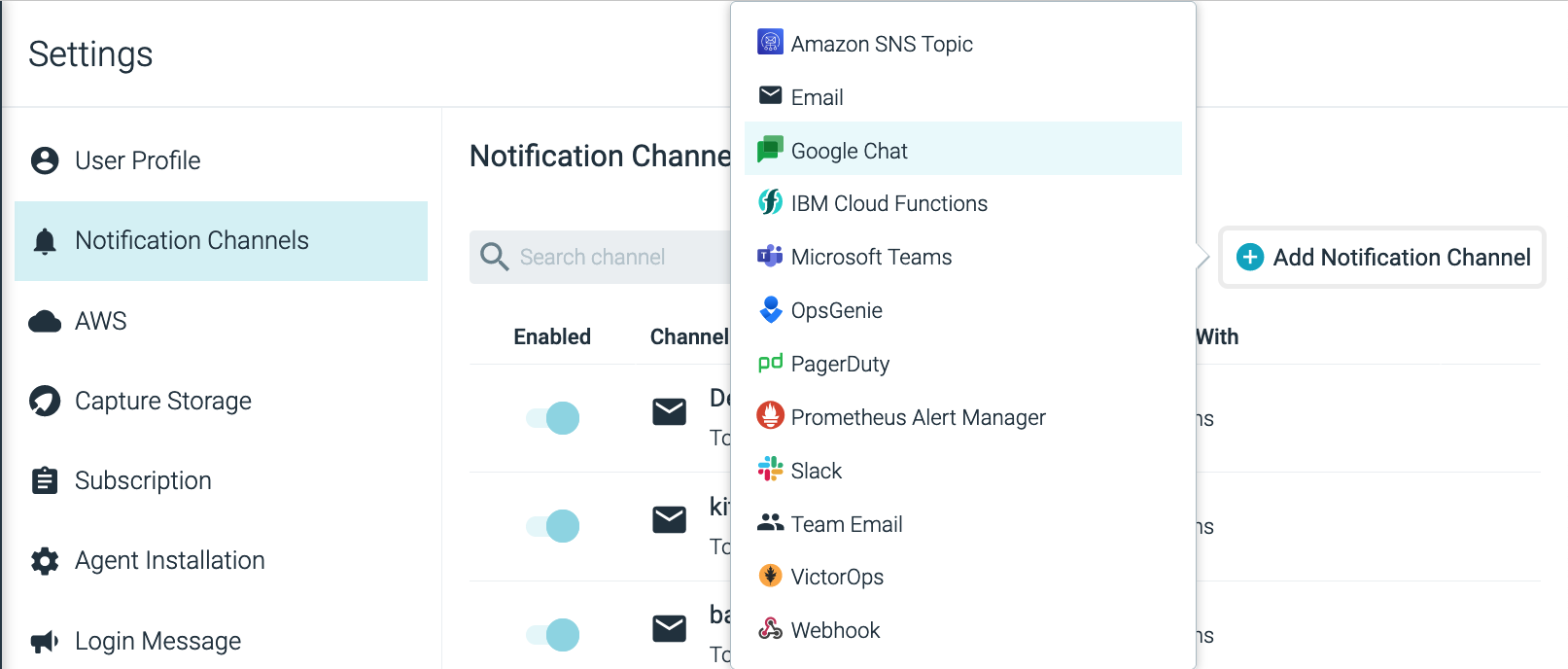Click the OpsGenie logo icon

tap(770, 309)
